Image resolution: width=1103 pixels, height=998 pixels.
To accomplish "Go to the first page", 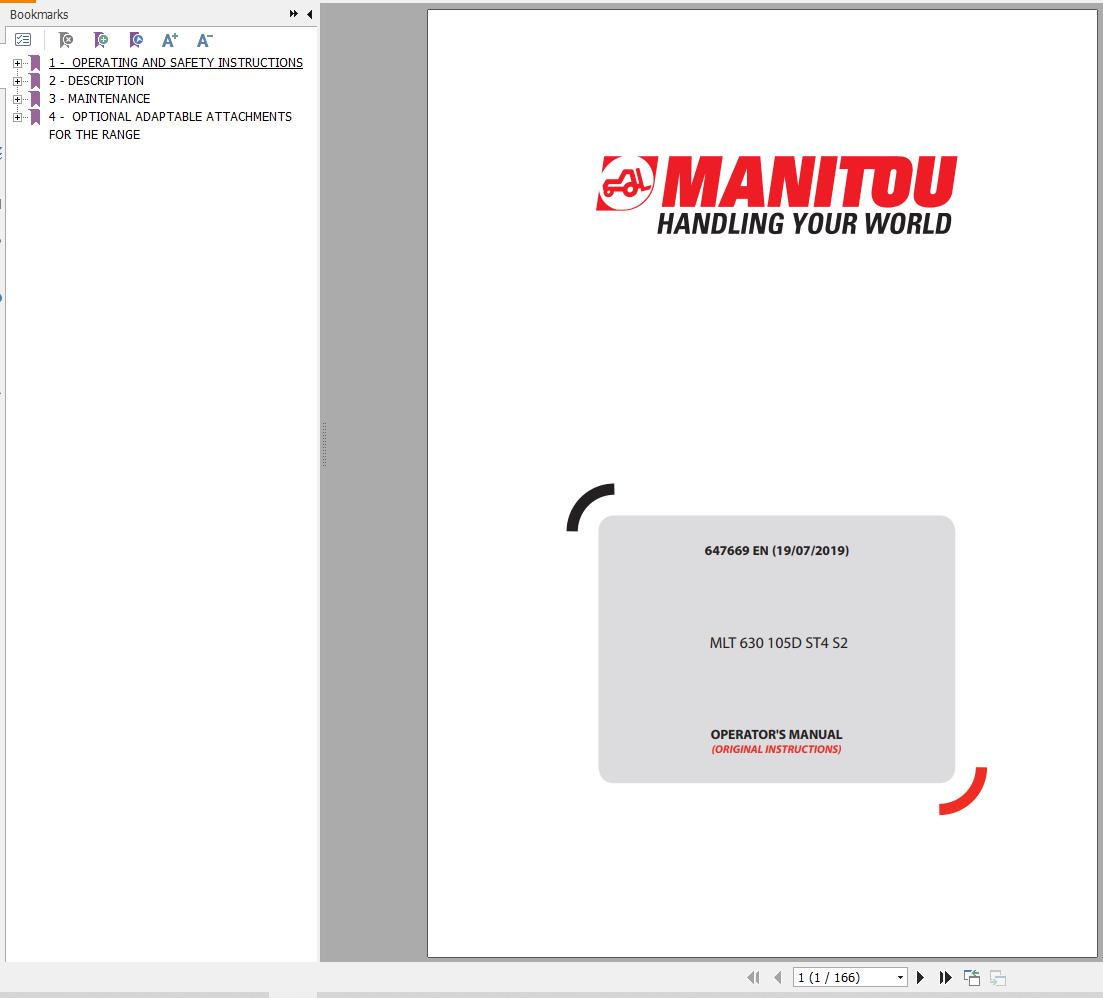I will tap(753, 977).
